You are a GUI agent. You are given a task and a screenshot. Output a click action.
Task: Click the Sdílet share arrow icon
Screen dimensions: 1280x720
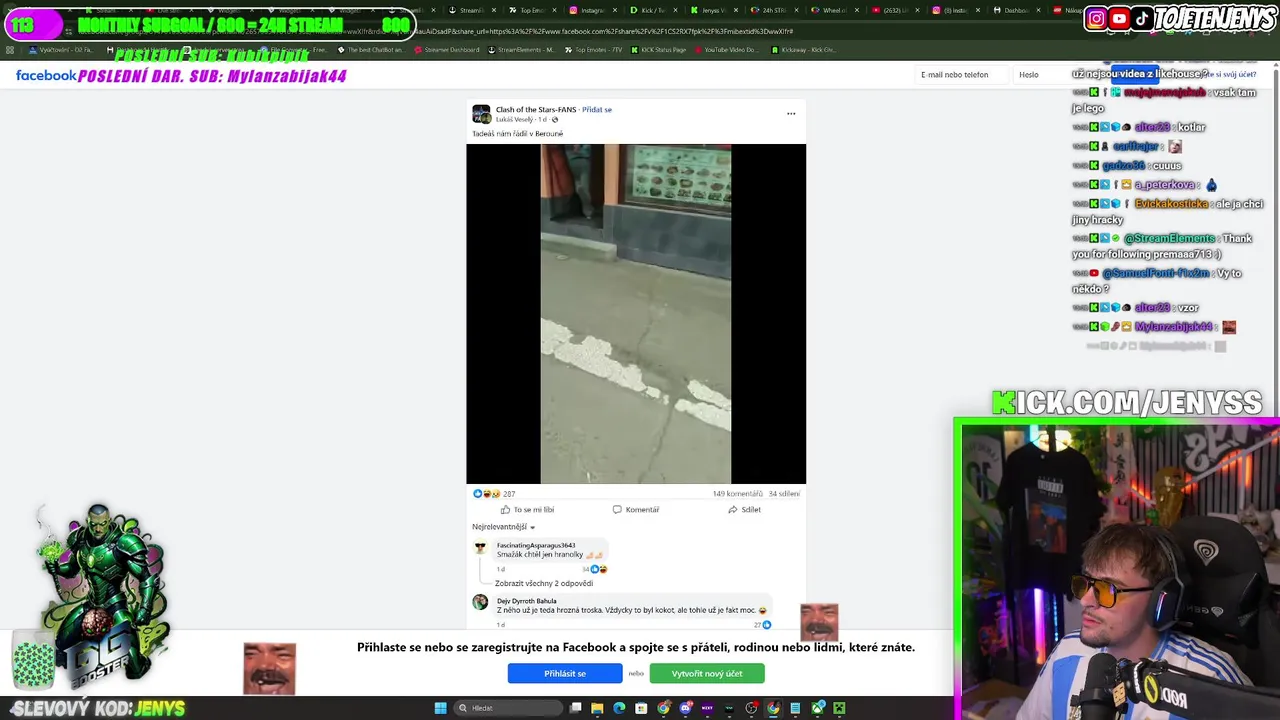pos(733,510)
